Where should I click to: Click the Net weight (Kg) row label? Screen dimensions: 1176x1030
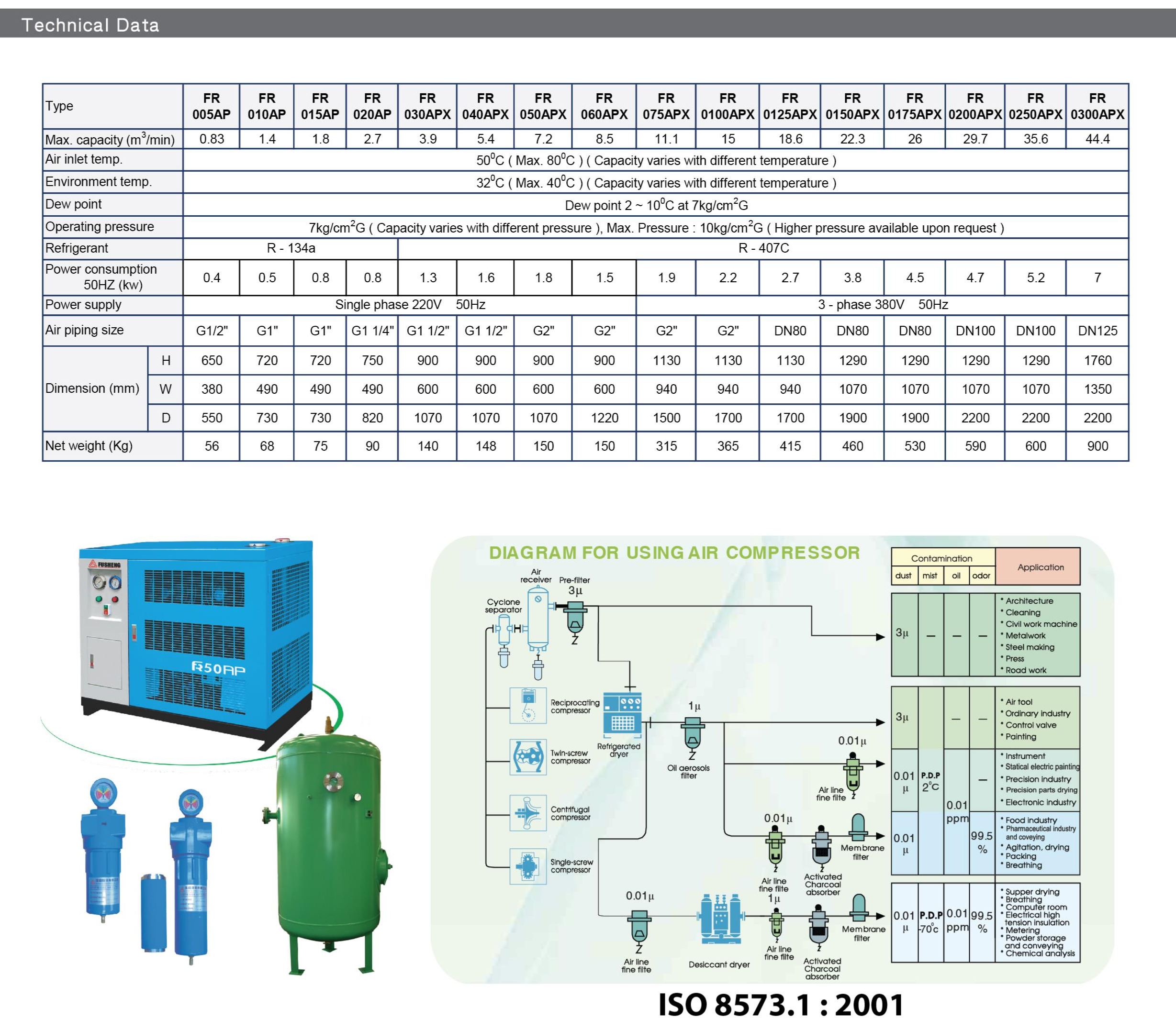(89, 446)
